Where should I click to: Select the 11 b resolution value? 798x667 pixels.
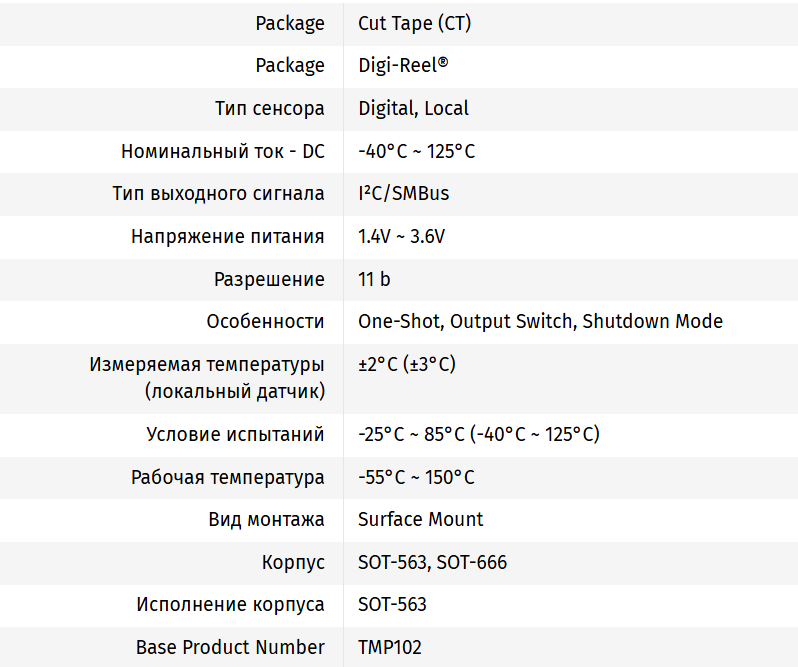point(374,279)
